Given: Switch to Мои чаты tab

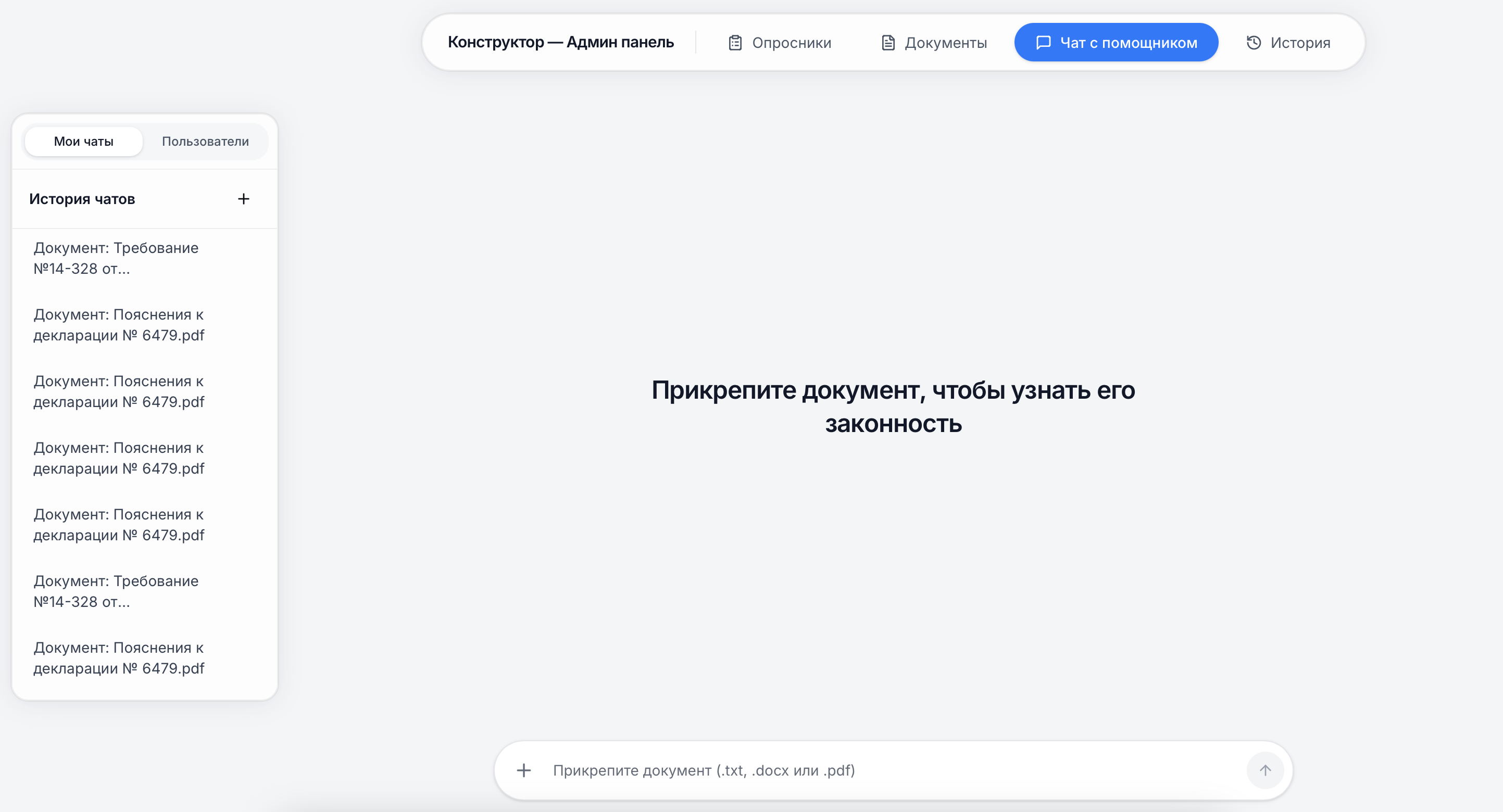Looking at the screenshot, I should (x=83, y=142).
